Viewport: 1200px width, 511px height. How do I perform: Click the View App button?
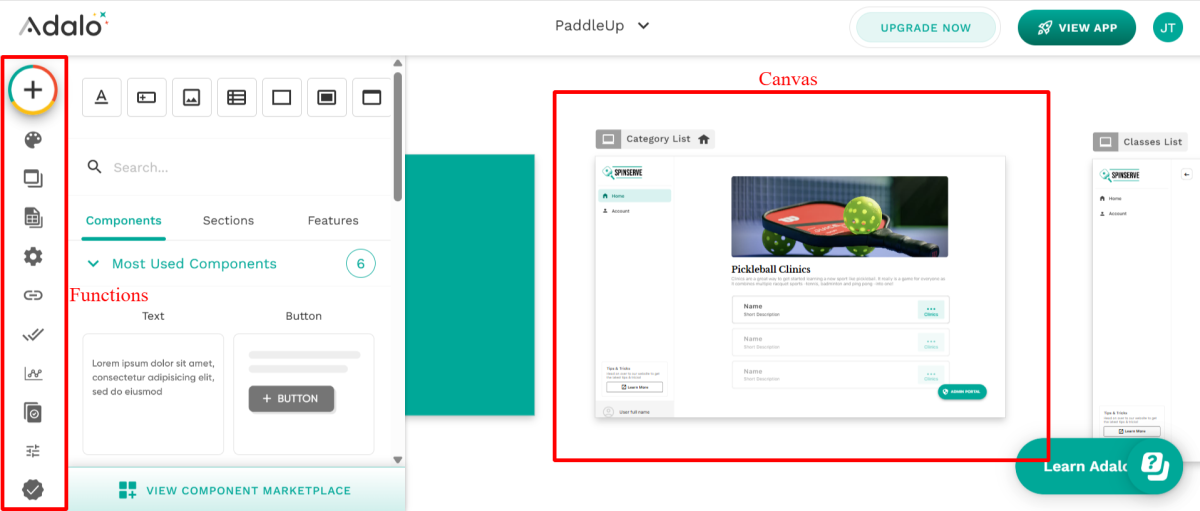pyautogui.click(x=1076, y=28)
